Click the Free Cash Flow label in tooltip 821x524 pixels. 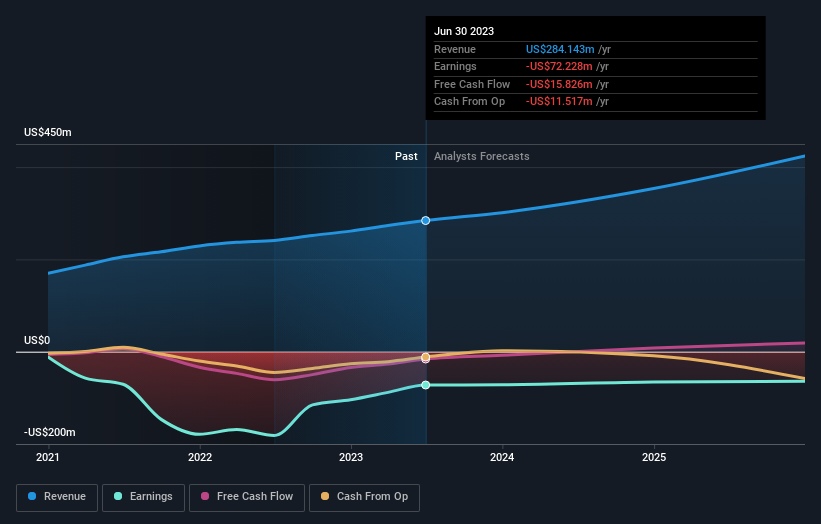click(x=472, y=84)
